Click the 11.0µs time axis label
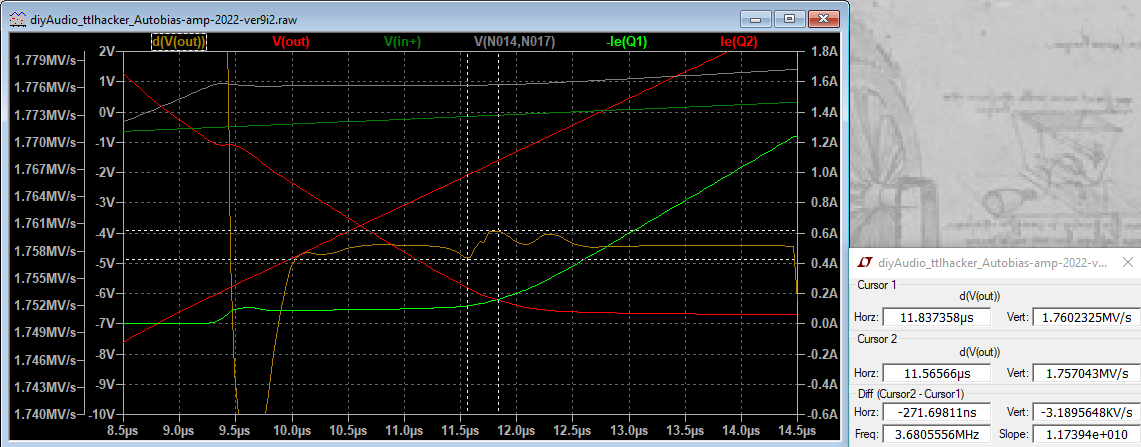 404,429
